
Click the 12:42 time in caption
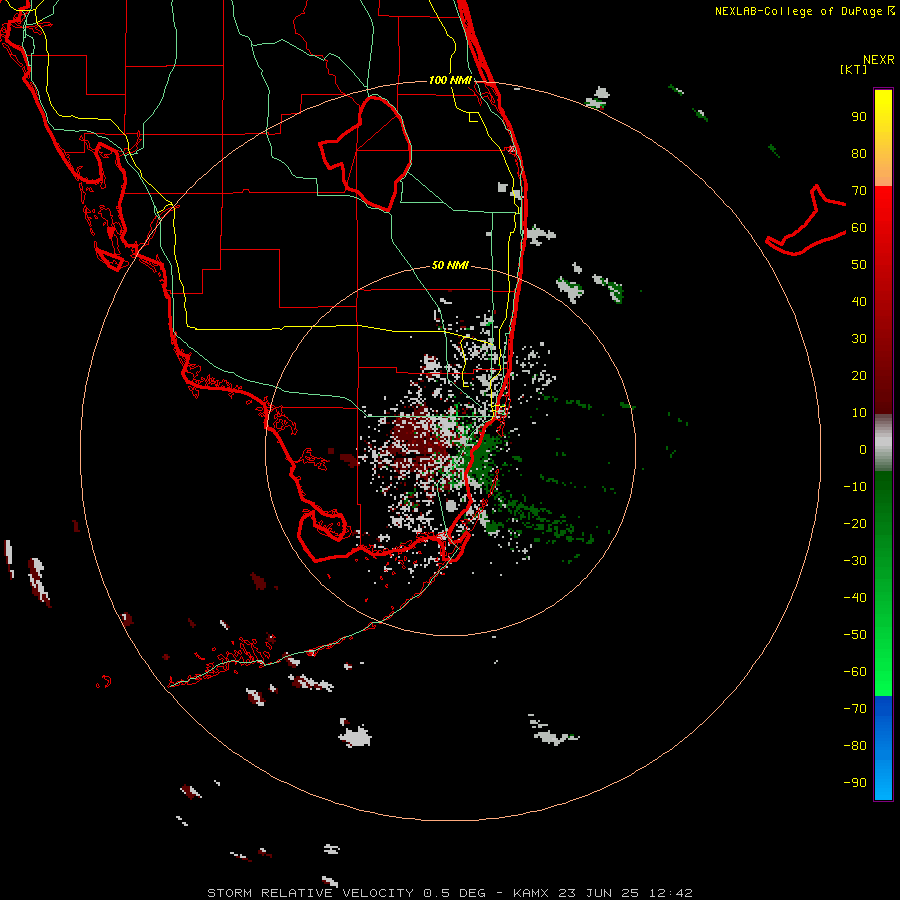tap(671, 893)
